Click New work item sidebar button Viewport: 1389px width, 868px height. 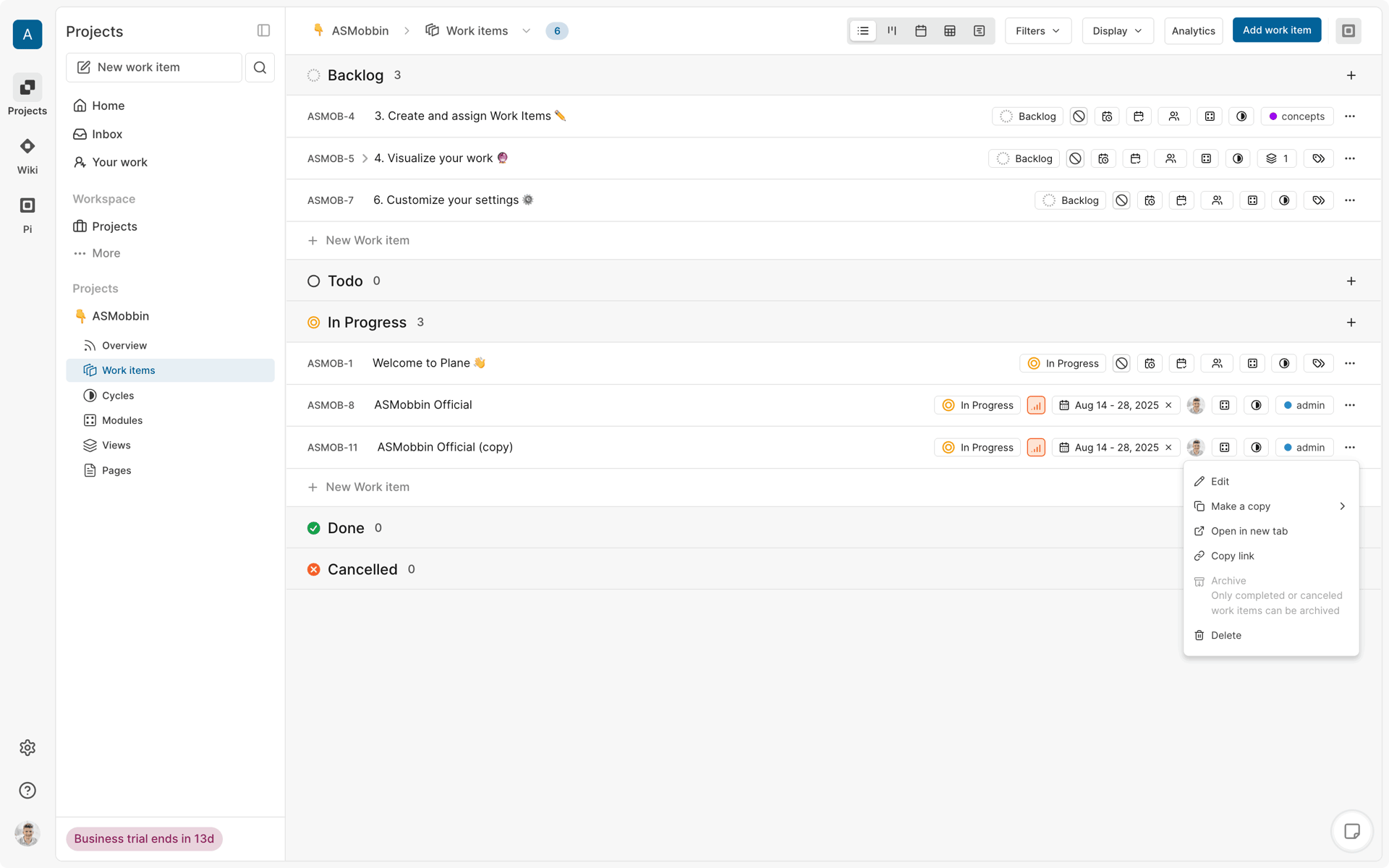point(154,67)
